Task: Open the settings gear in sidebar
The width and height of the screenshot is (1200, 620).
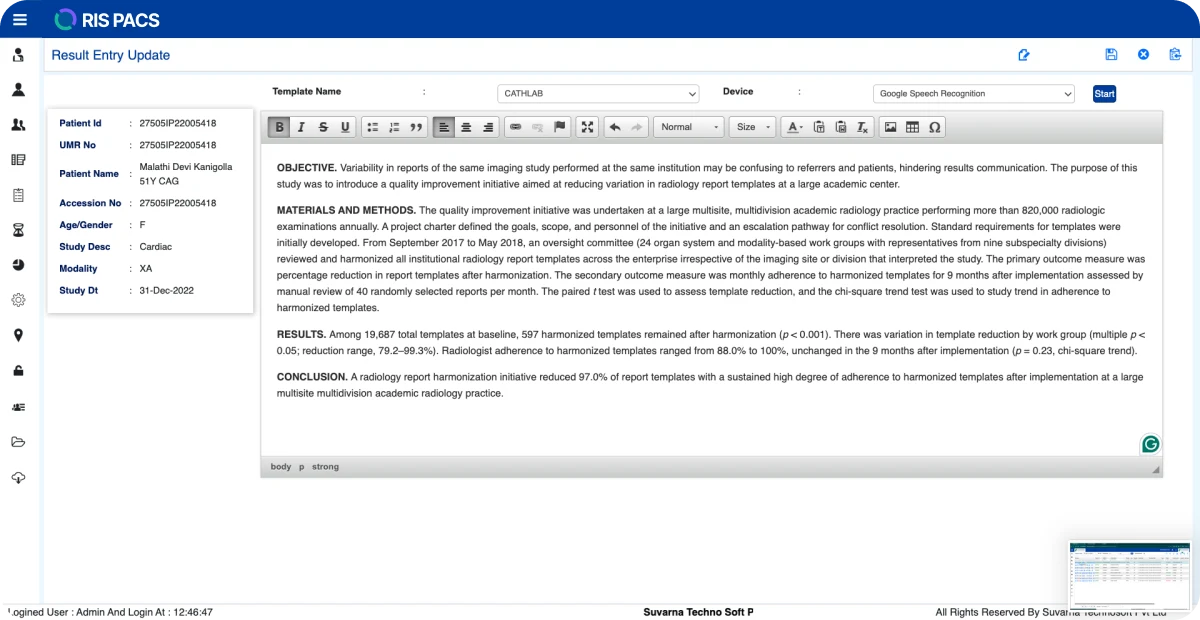Action: (18, 300)
